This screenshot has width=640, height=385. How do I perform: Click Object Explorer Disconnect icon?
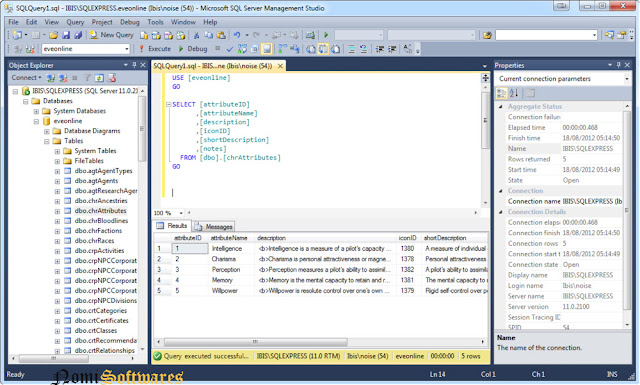pyautogui.click(x=63, y=78)
